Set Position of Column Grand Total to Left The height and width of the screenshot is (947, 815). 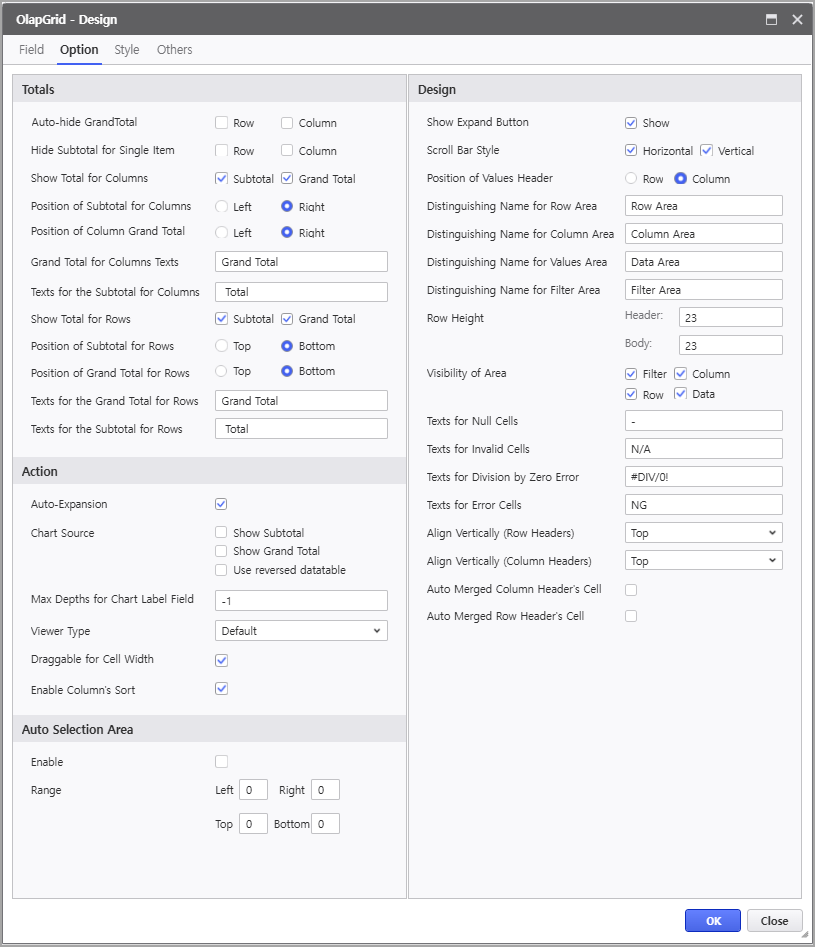point(222,233)
